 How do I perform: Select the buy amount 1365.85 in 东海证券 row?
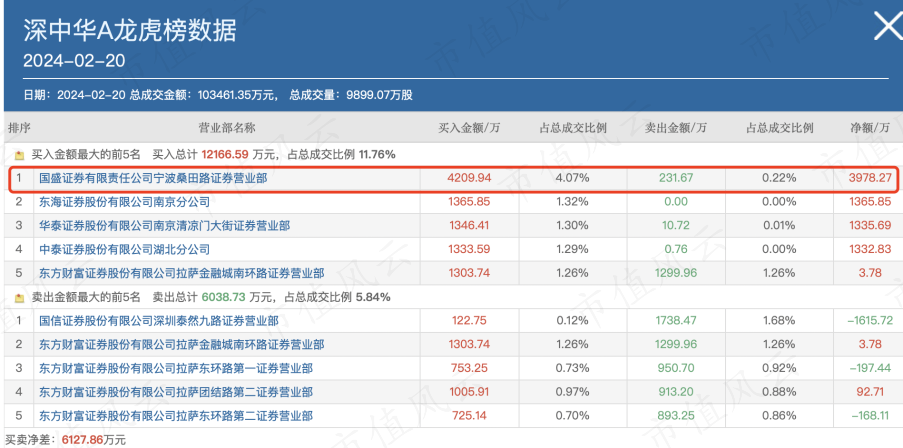coord(469,202)
